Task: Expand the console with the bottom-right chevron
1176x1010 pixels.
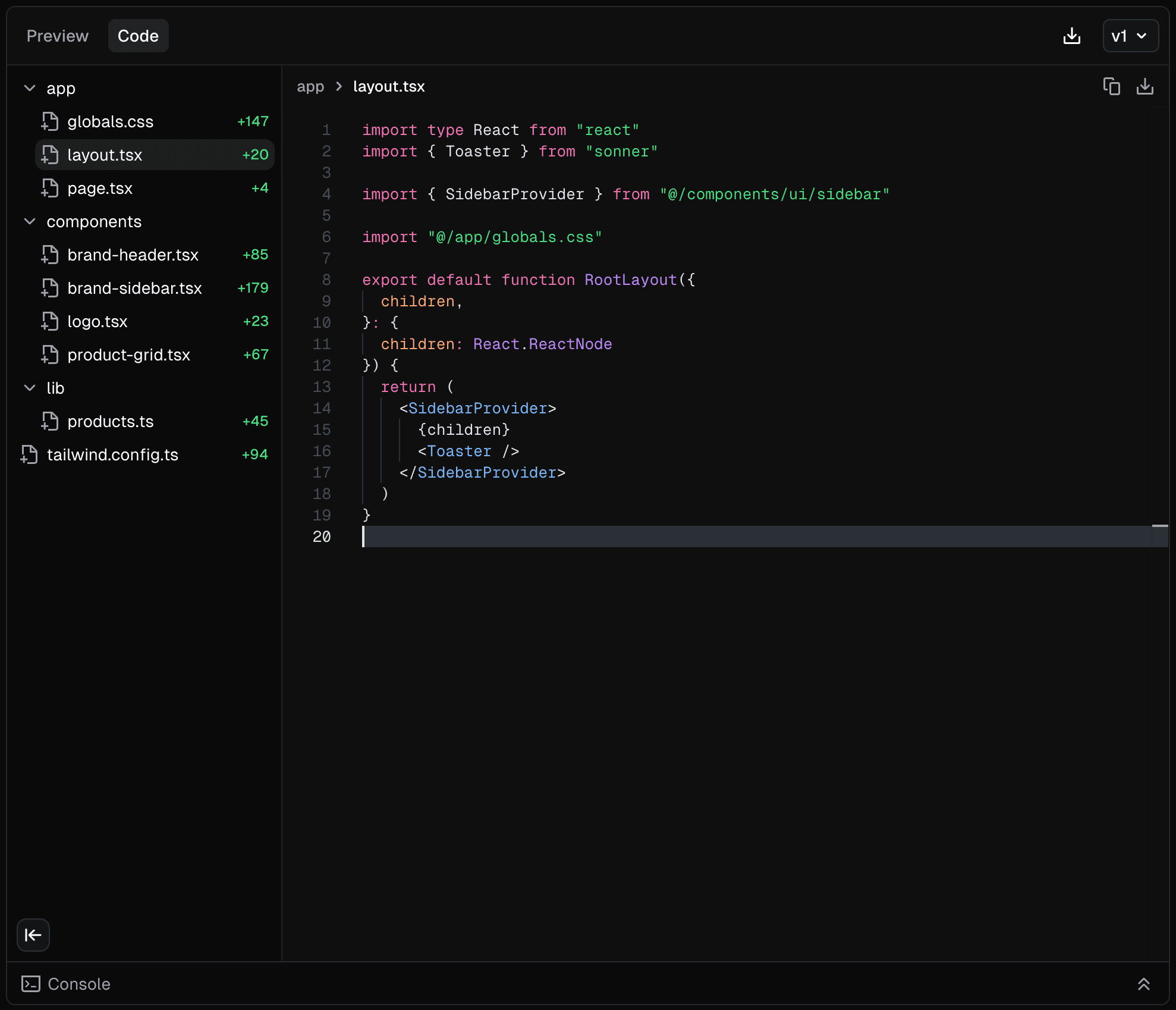Action: [1144, 984]
